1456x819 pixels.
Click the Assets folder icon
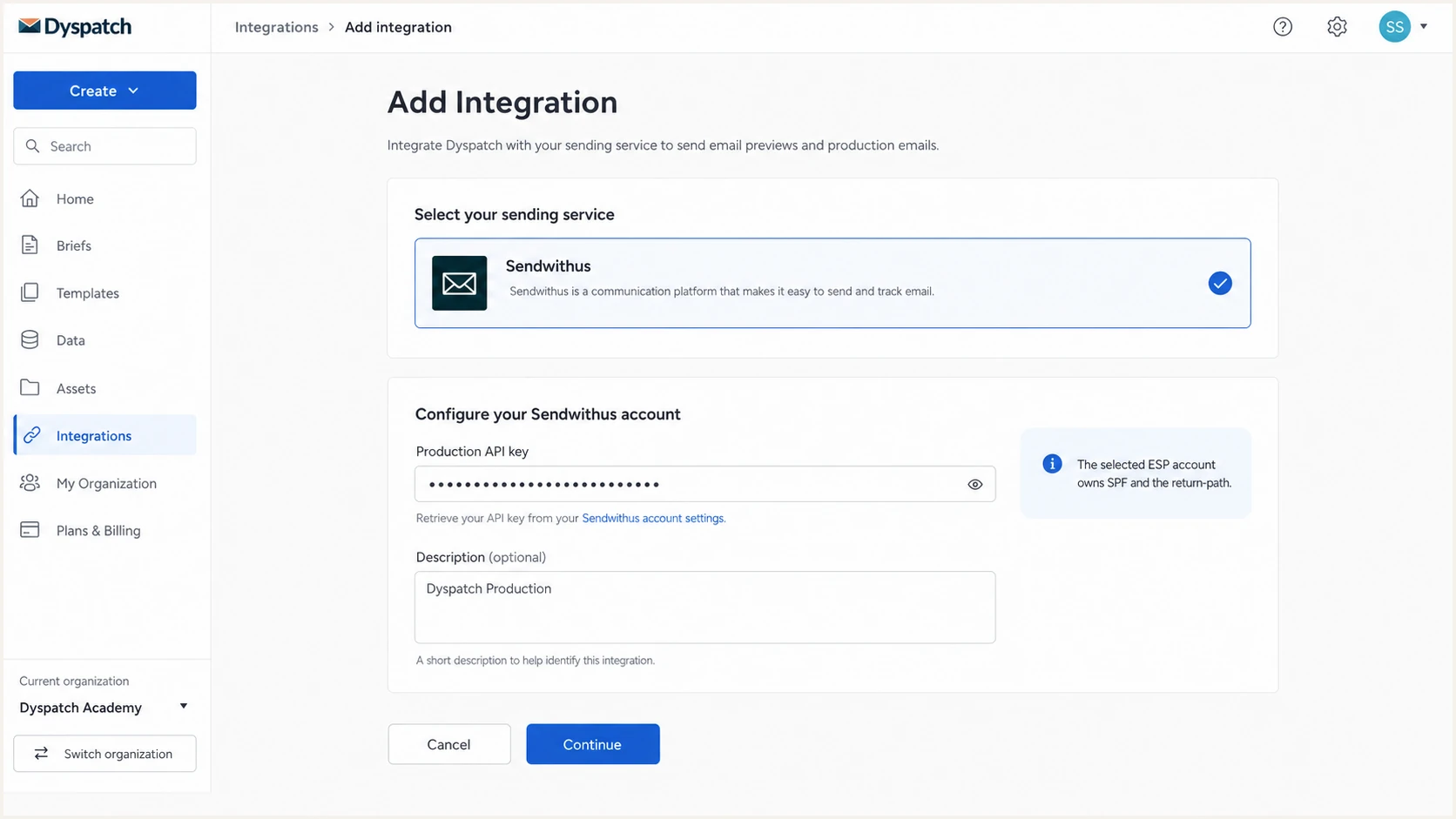click(x=30, y=387)
